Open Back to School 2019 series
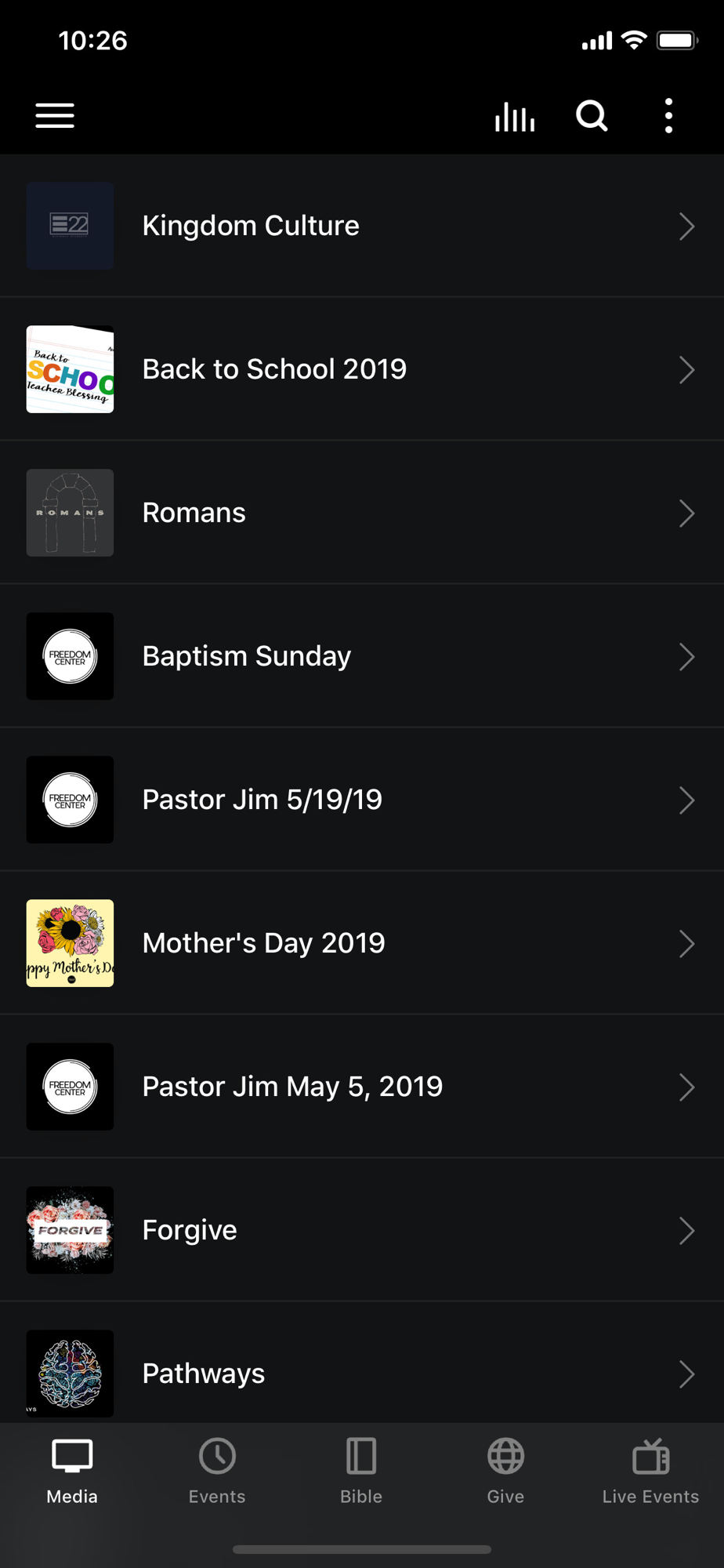This screenshot has width=724, height=1568. 274,369
